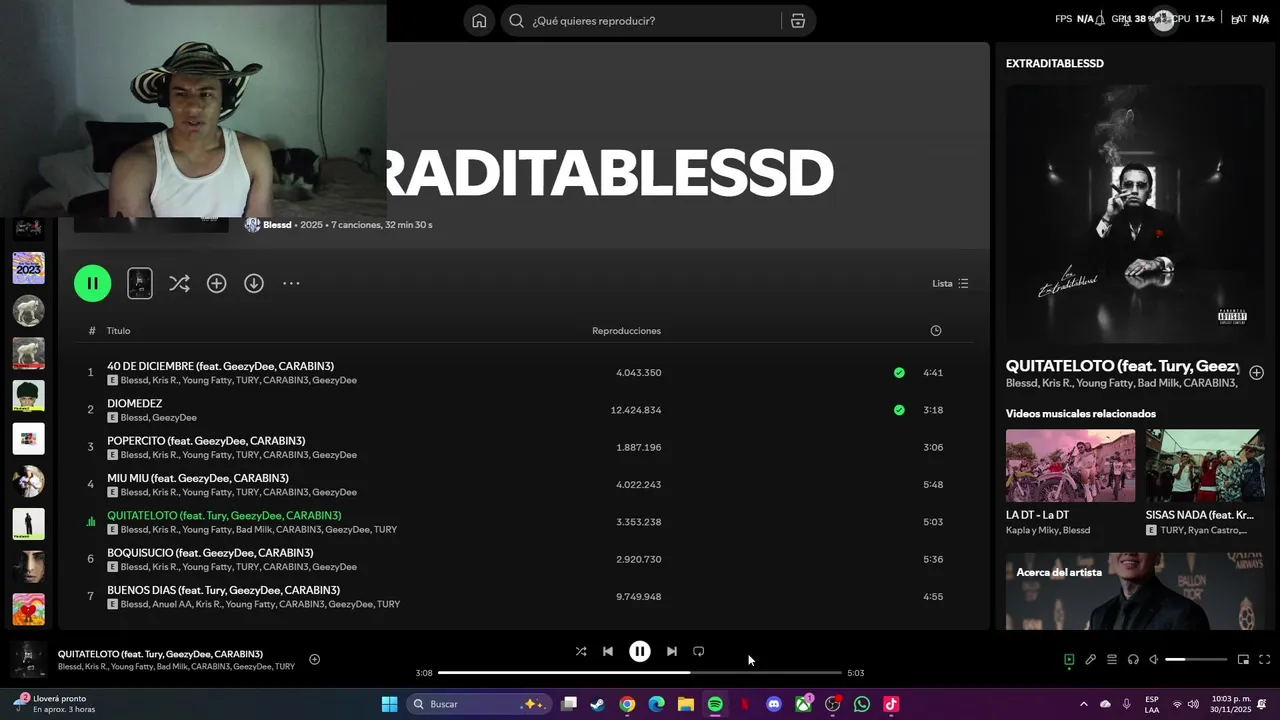Viewport: 1280px width, 720px height.
Task: Toggle saved checkmark on 40 DE DICIEMBRE
Action: click(x=899, y=372)
